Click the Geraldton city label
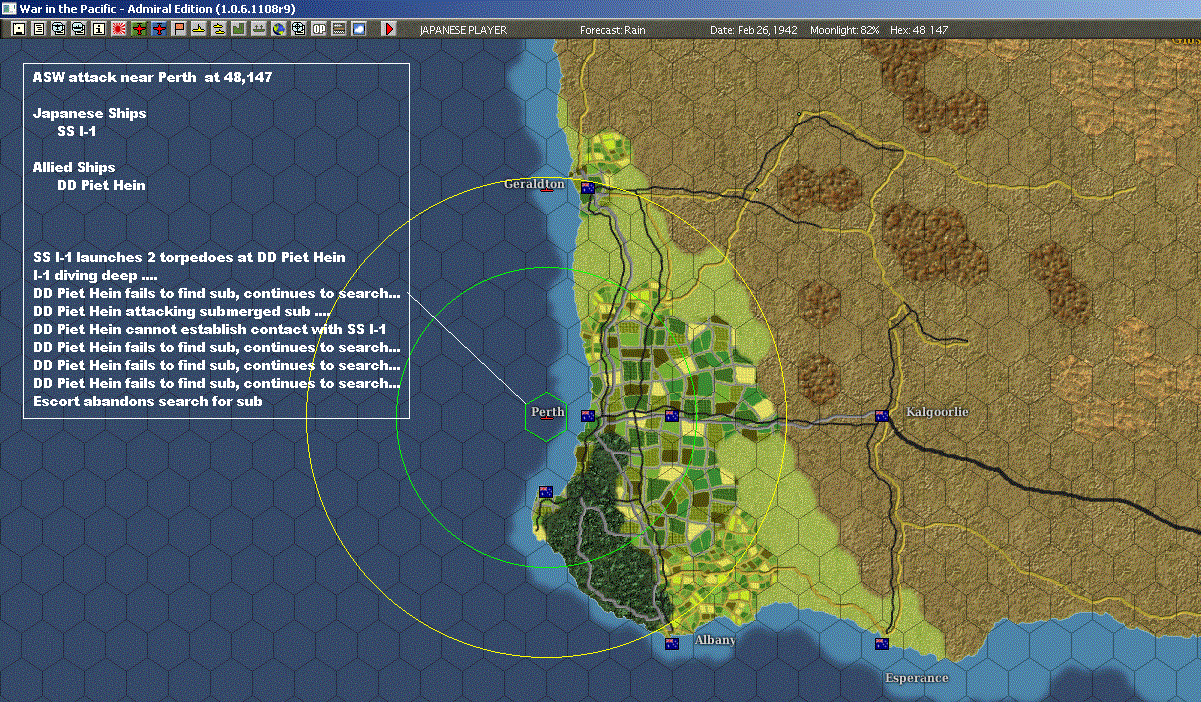The width and height of the screenshot is (1201, 702). [534, 184]
